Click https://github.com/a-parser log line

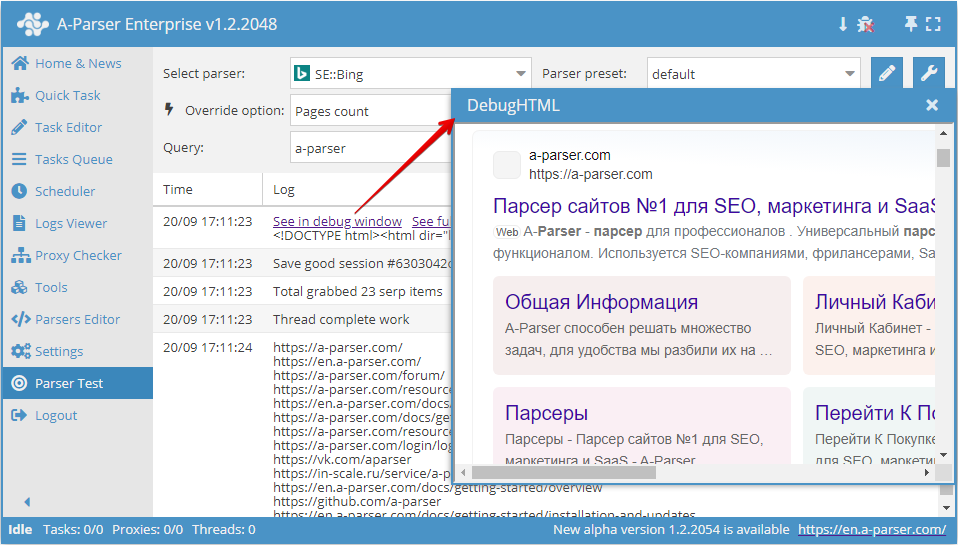point(357,501)
